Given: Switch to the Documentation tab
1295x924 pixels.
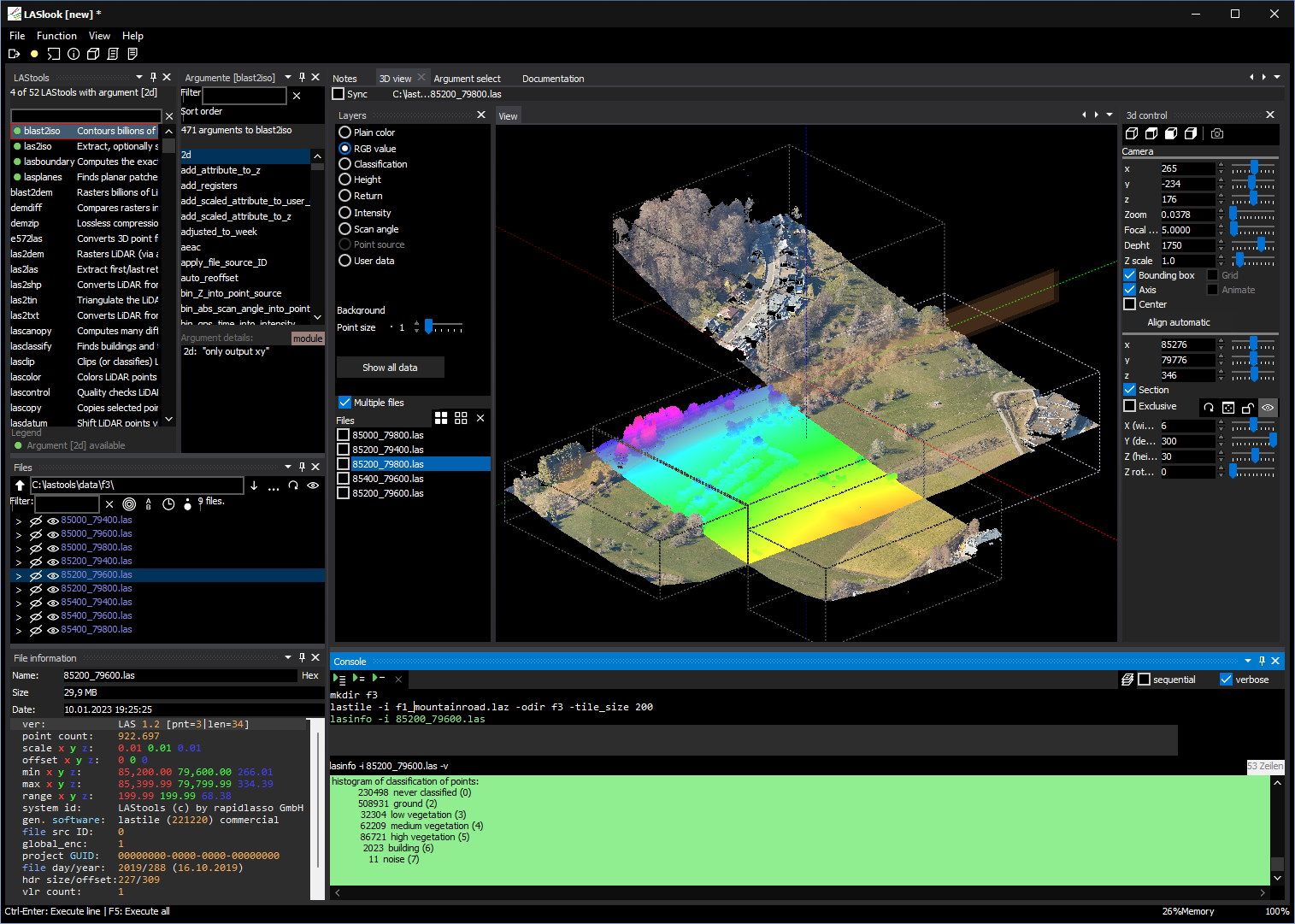Looking at the screenshot, I should pos(553,79).
